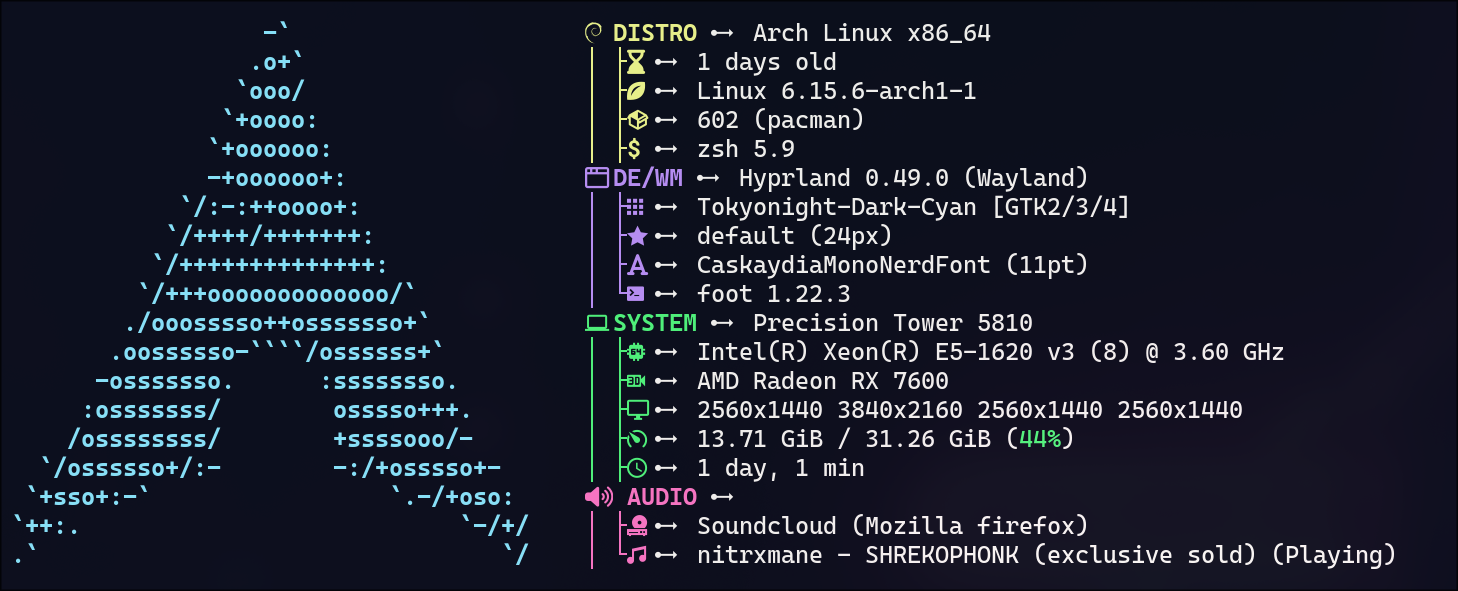Click the DISTRO section heading
1458x591 pixels.
click(654, 34)
